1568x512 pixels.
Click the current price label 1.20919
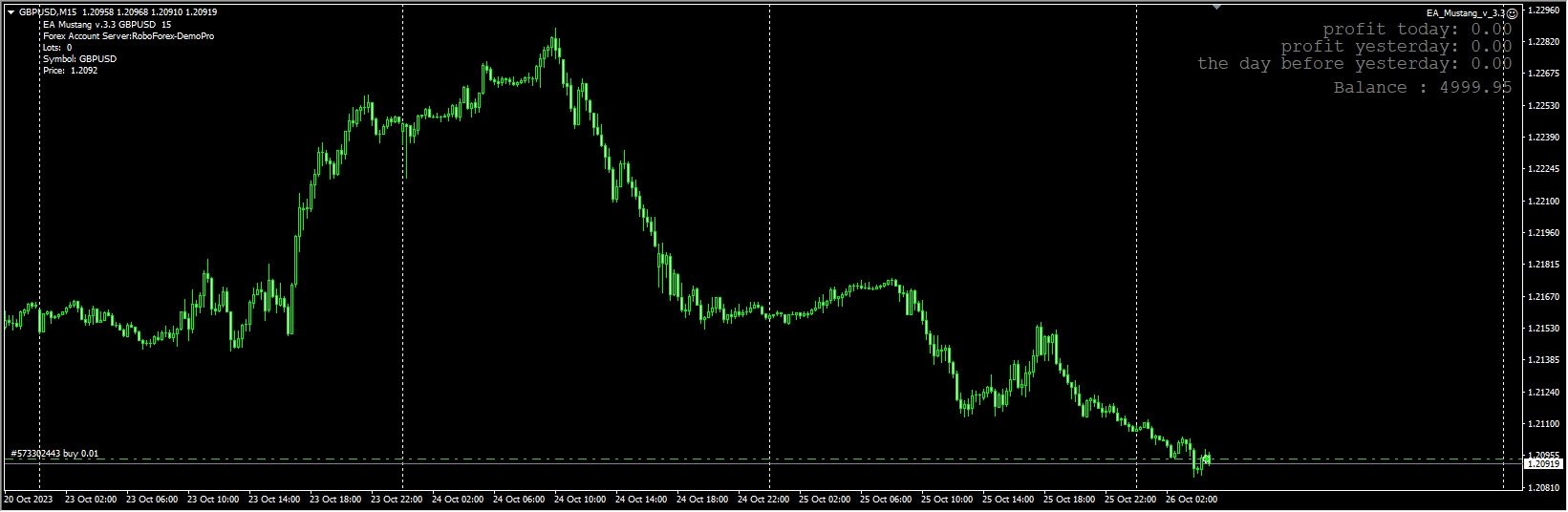[1543, 463]
